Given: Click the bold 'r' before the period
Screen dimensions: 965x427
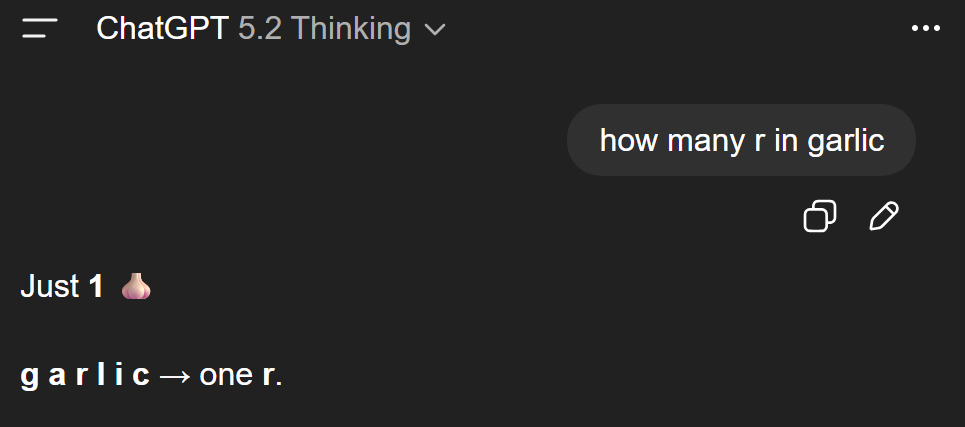Looking at the screenshot, I should pos(267,376).
